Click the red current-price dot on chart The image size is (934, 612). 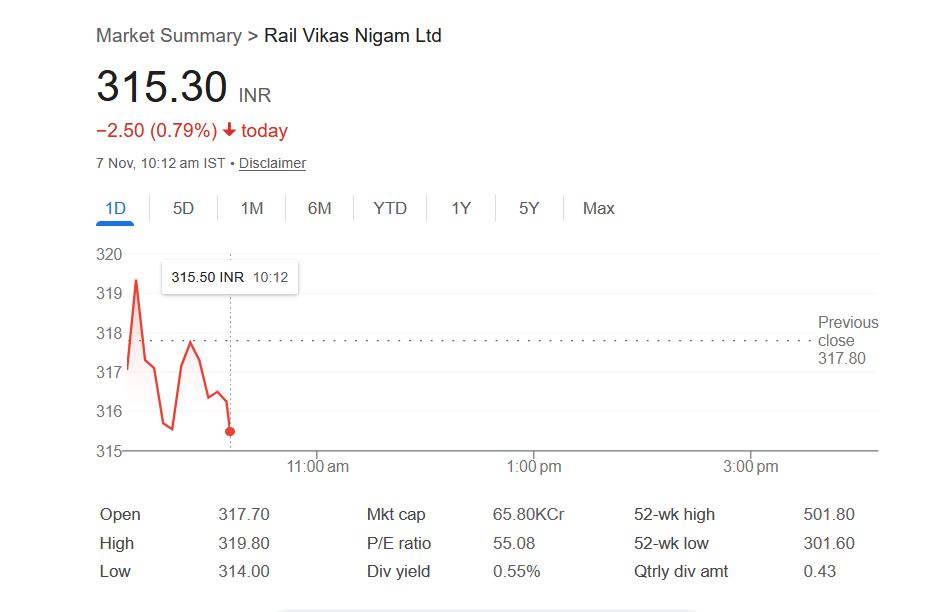[x=230, y=431]
